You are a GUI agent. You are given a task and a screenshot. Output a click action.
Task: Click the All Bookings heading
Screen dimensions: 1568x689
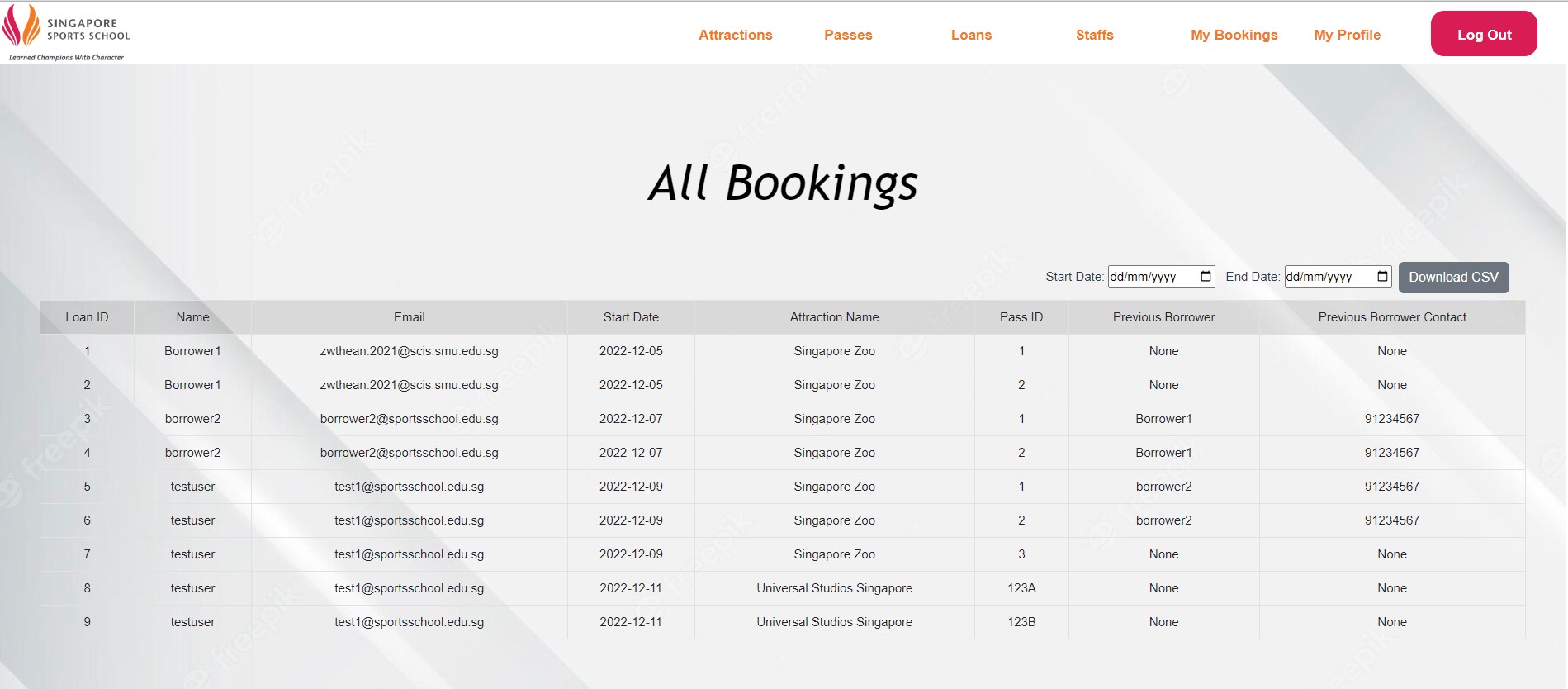click(x=783, y=183)
